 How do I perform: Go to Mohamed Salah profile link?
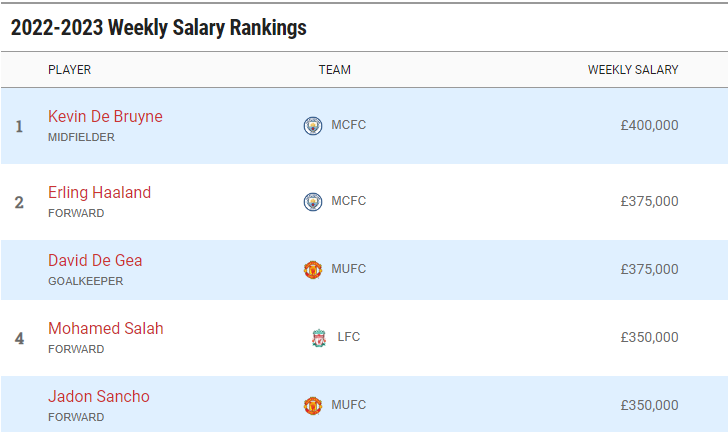[x=105, y=328]
